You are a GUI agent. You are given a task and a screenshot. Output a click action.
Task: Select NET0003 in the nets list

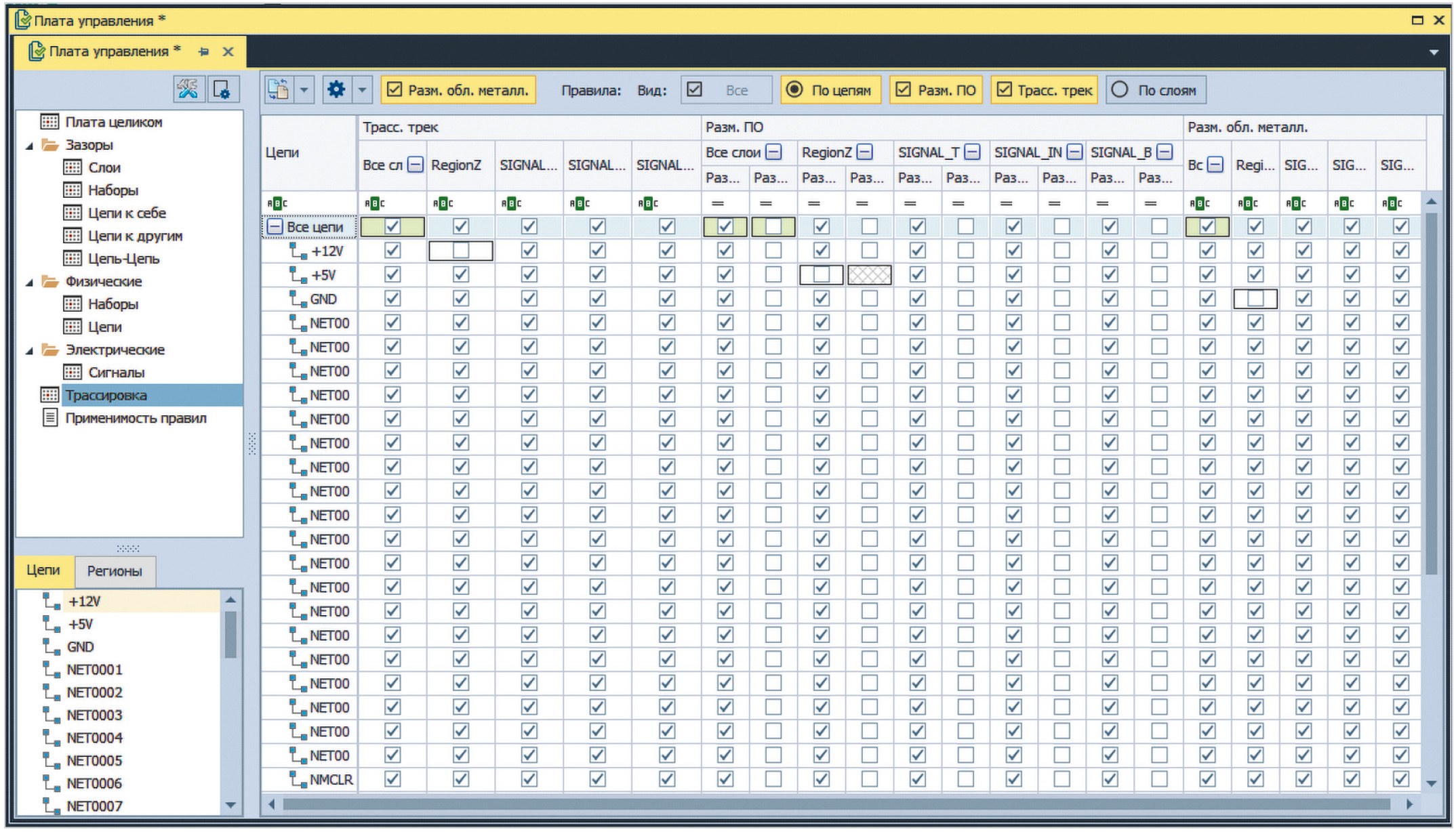coord(94,715)
